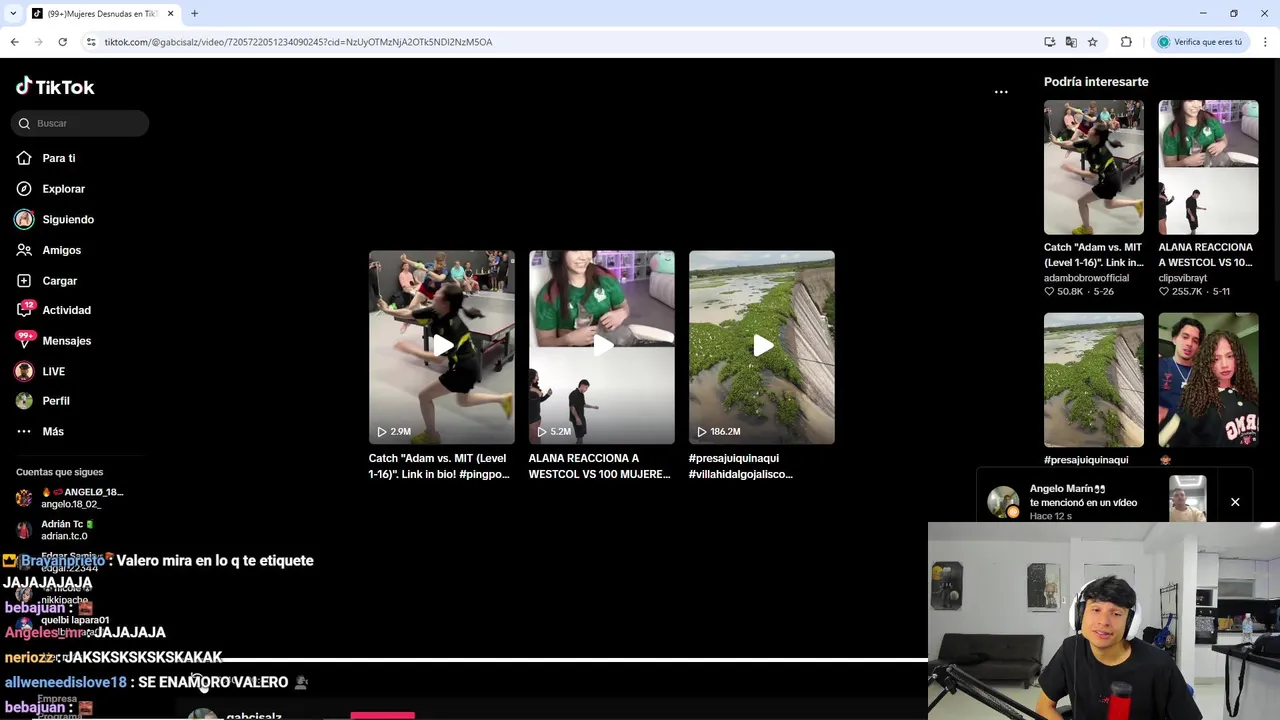
Task: Open the three-dot options menu
Action: click(x=1001, y=92)
